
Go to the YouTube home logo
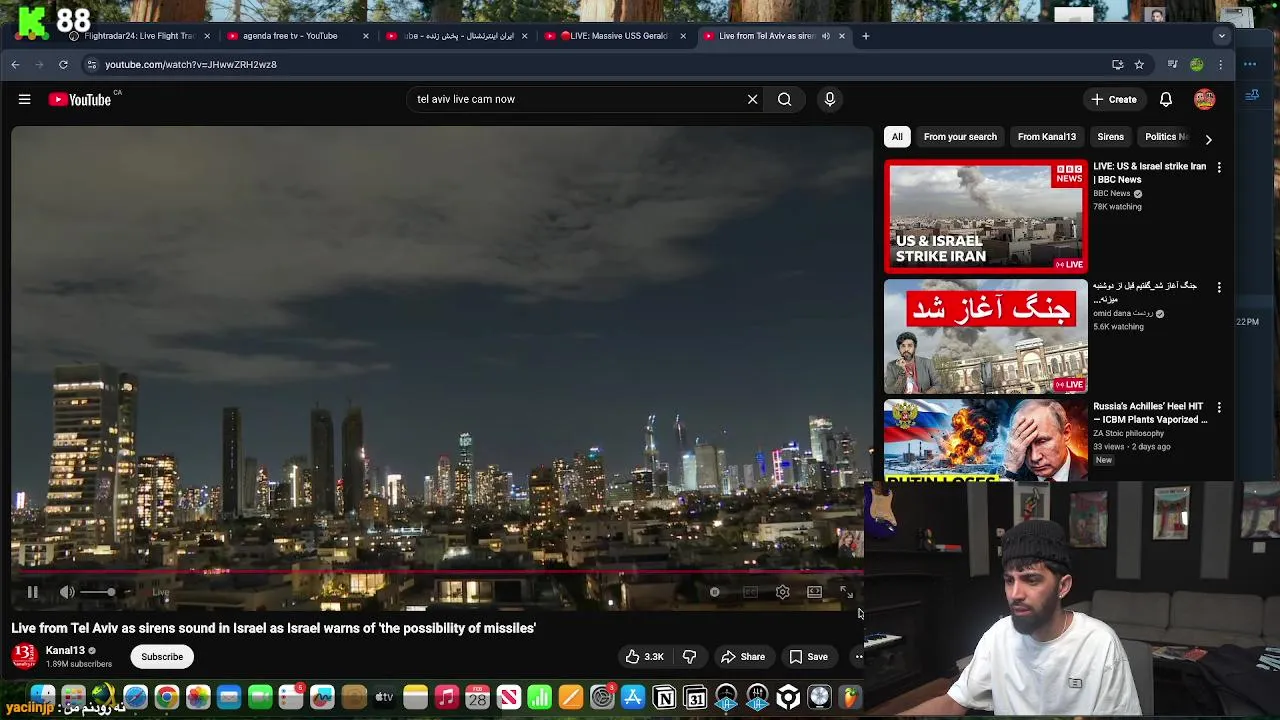[x=80, y=99]
